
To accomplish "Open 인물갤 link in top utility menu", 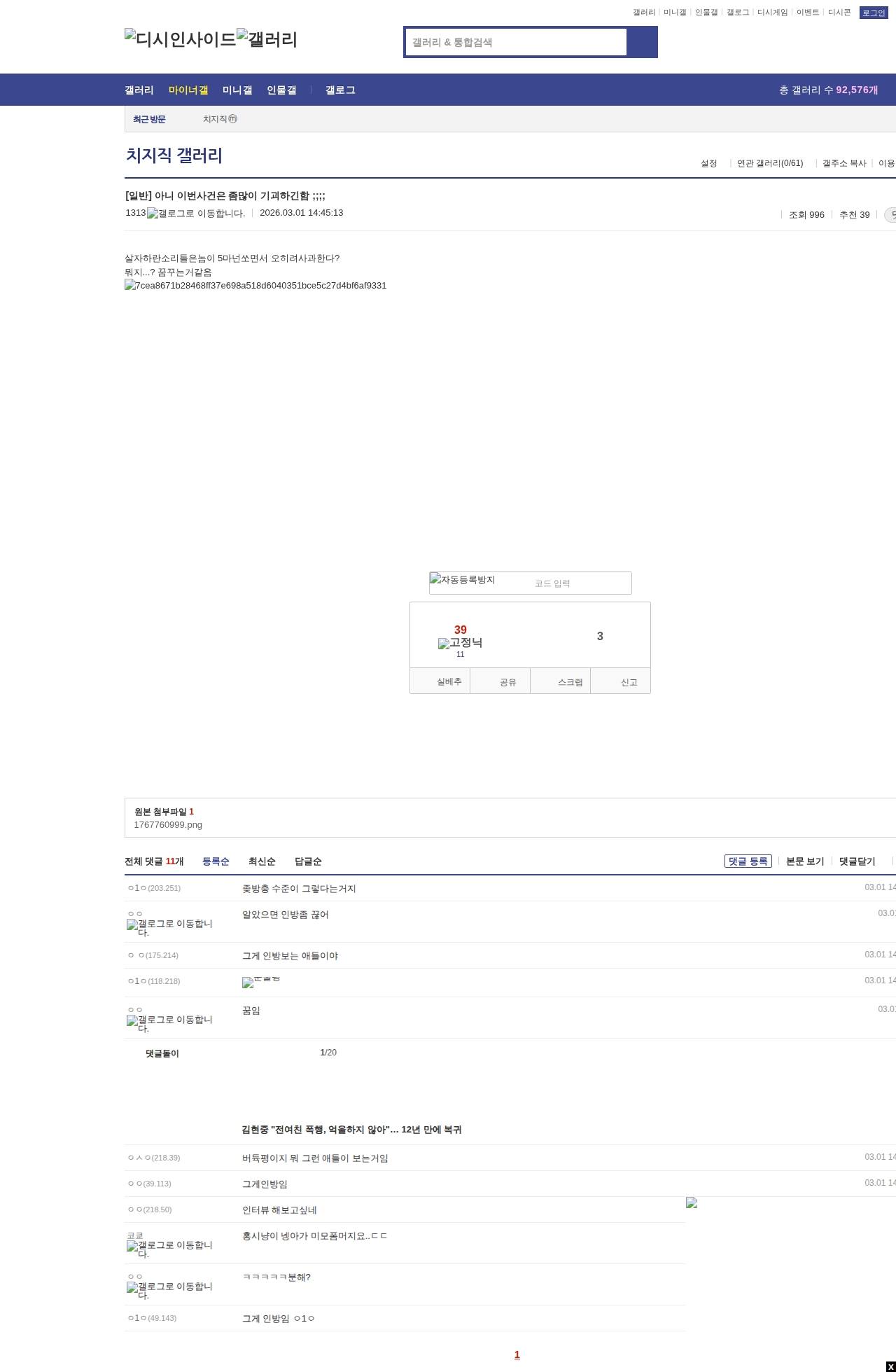I will 706,13.
